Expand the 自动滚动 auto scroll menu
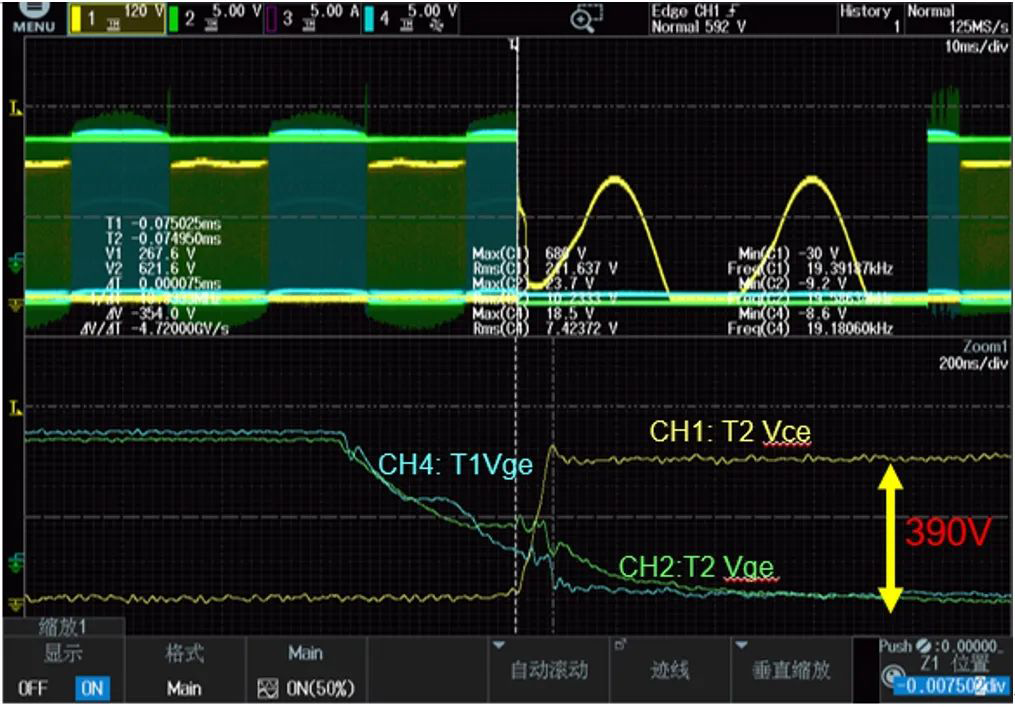 coord(548,671)
